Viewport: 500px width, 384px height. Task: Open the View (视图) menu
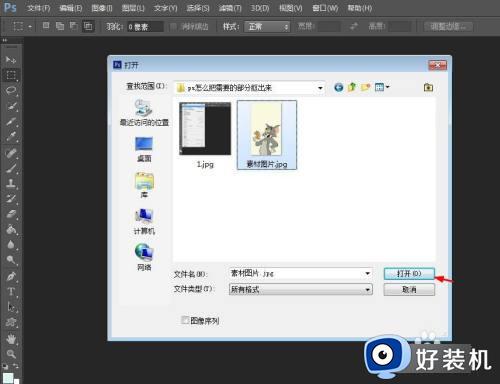coord(291,8)
